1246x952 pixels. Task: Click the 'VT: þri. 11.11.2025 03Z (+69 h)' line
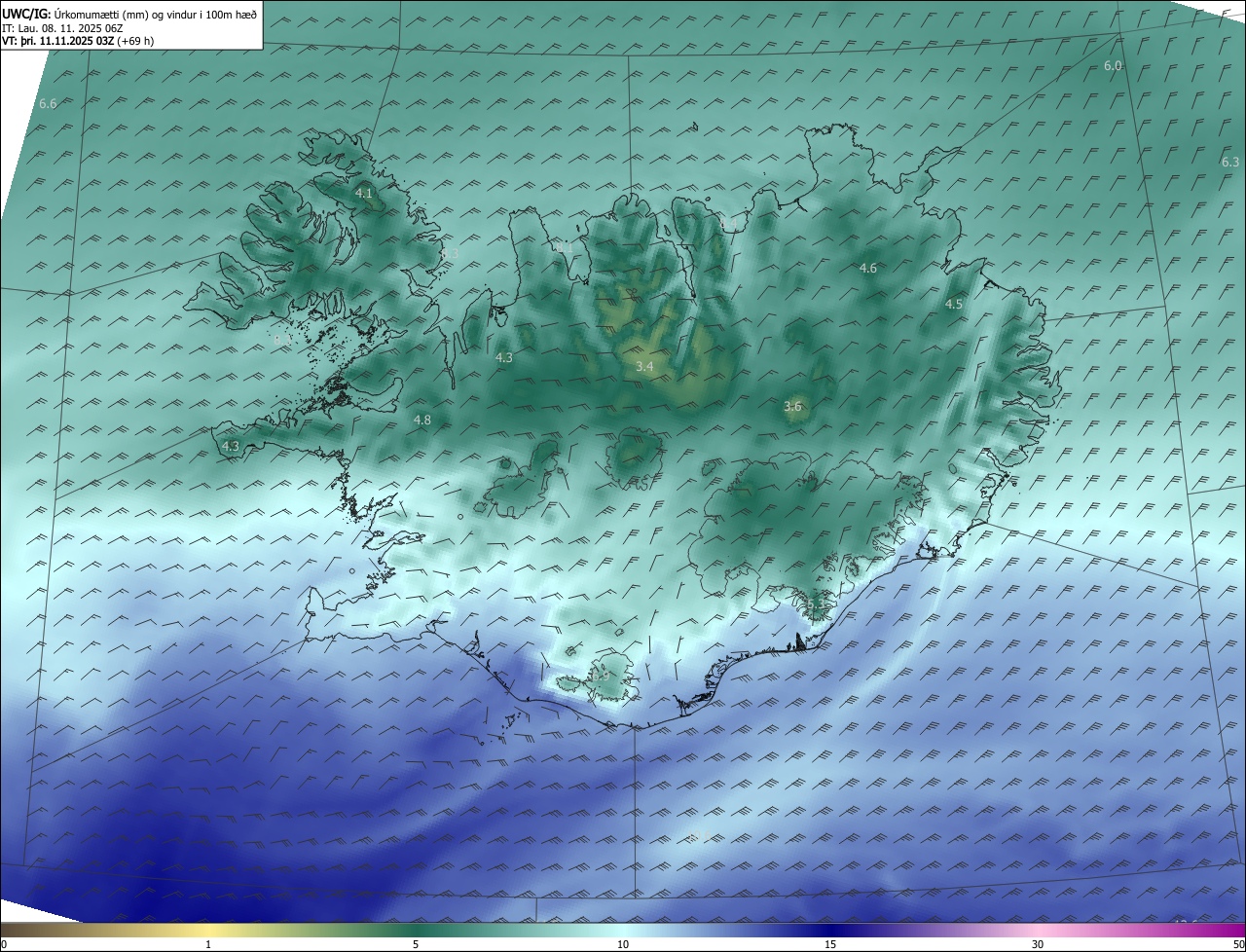[x=78, y=41]
